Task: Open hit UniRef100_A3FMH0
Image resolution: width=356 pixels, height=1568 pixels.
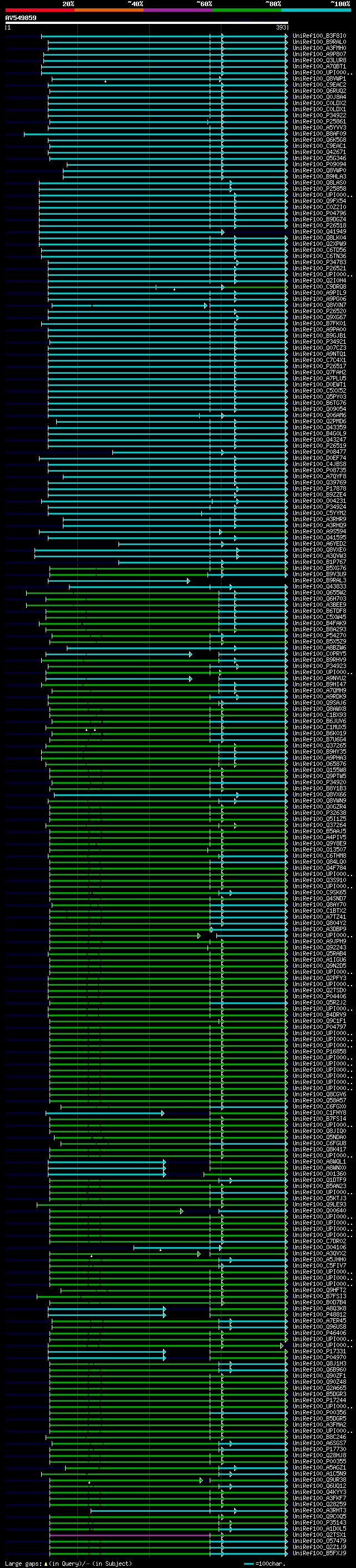Action: (319, 48)
